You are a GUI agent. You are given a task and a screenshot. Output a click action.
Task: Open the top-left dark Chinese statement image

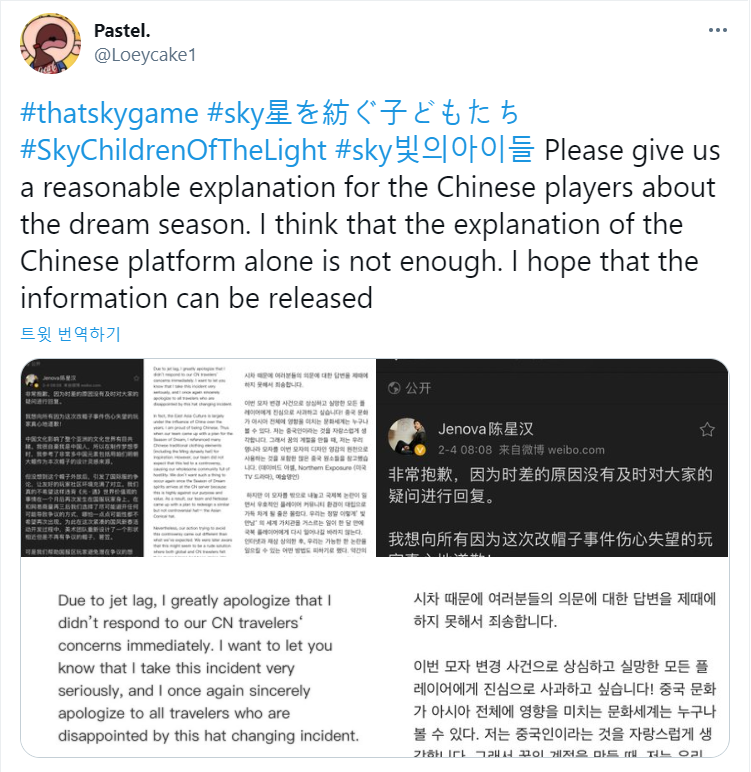point(82,458)
